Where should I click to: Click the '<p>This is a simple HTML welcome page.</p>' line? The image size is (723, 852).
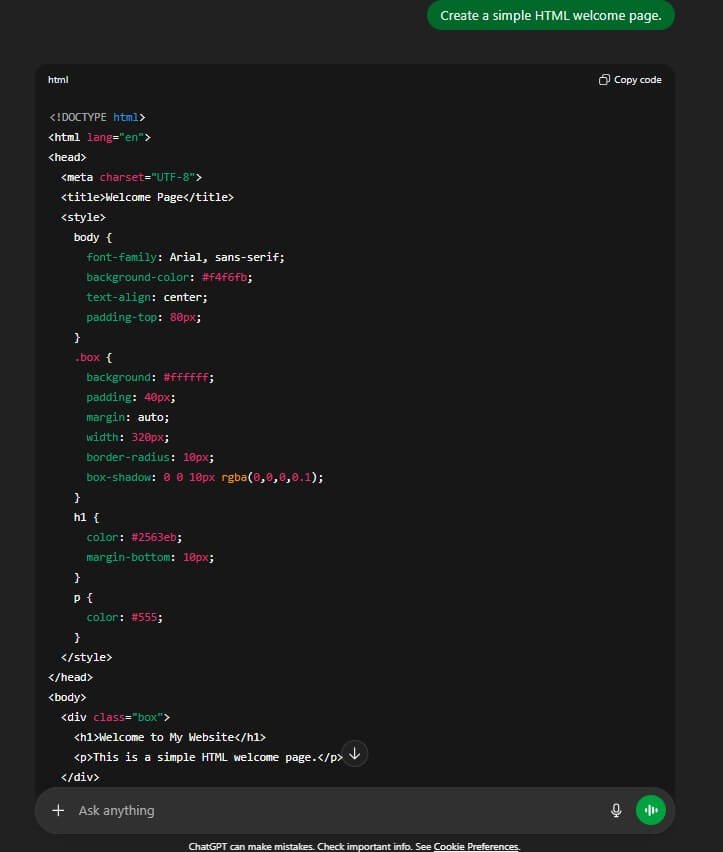coord(208,757)
